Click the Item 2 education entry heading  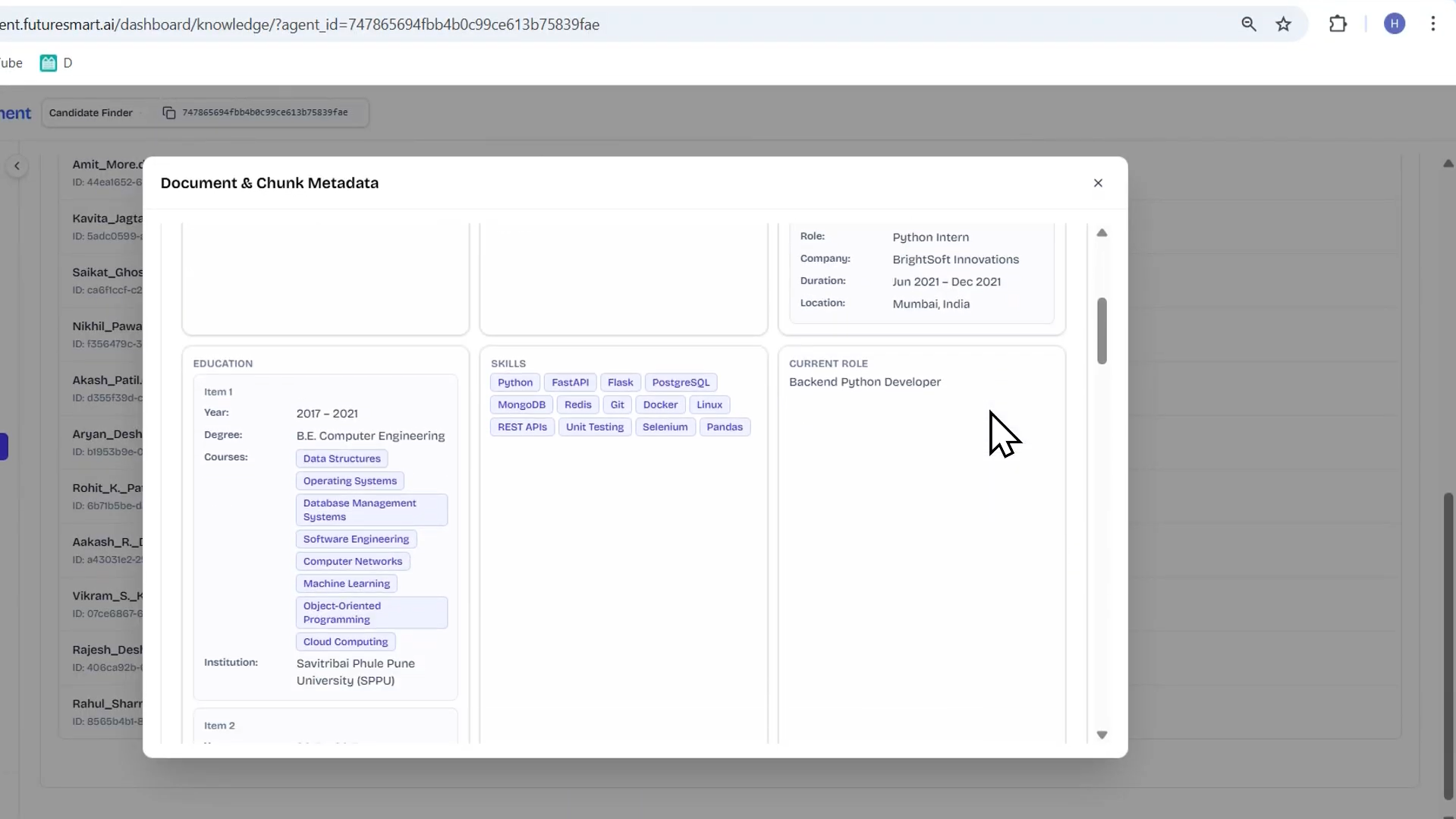click(x=219, y=726)
